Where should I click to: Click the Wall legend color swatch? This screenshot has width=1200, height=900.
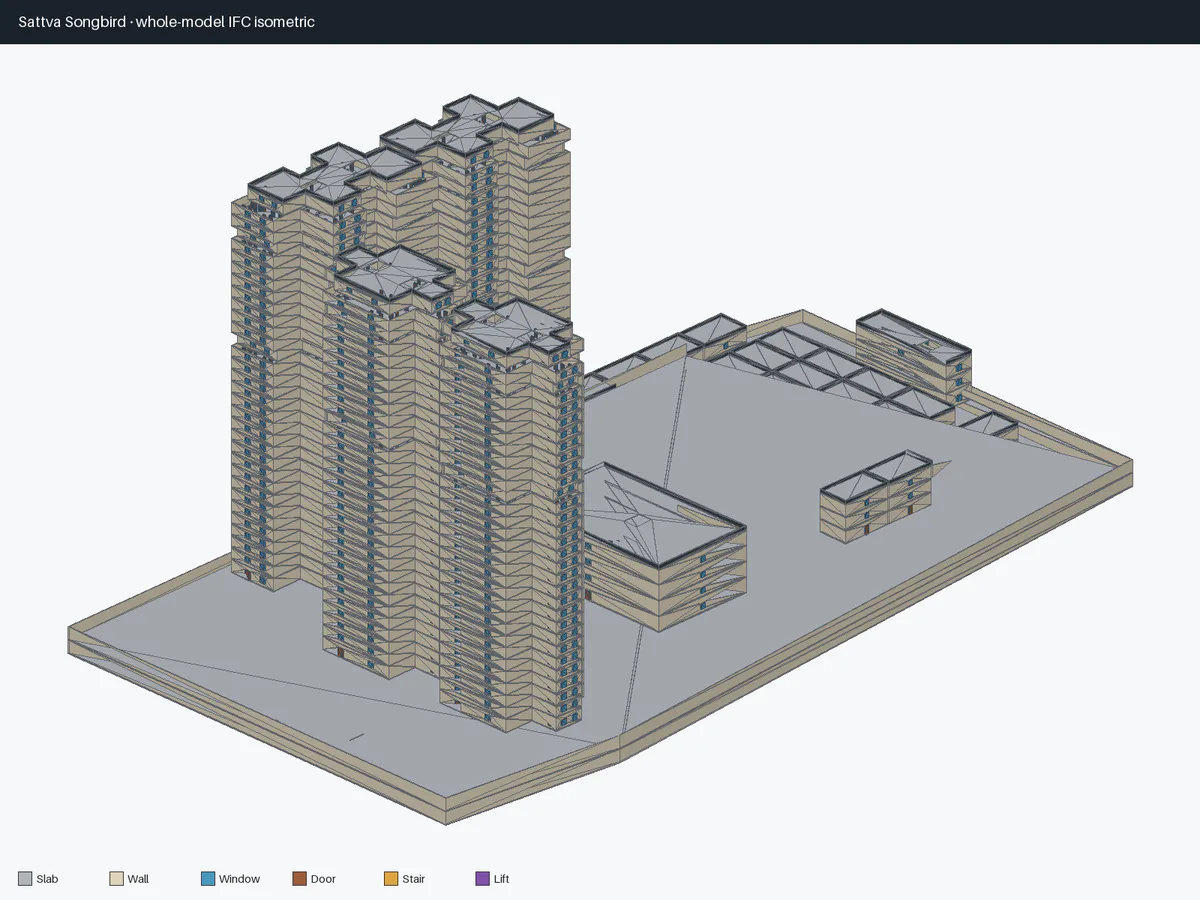point(116,879)
